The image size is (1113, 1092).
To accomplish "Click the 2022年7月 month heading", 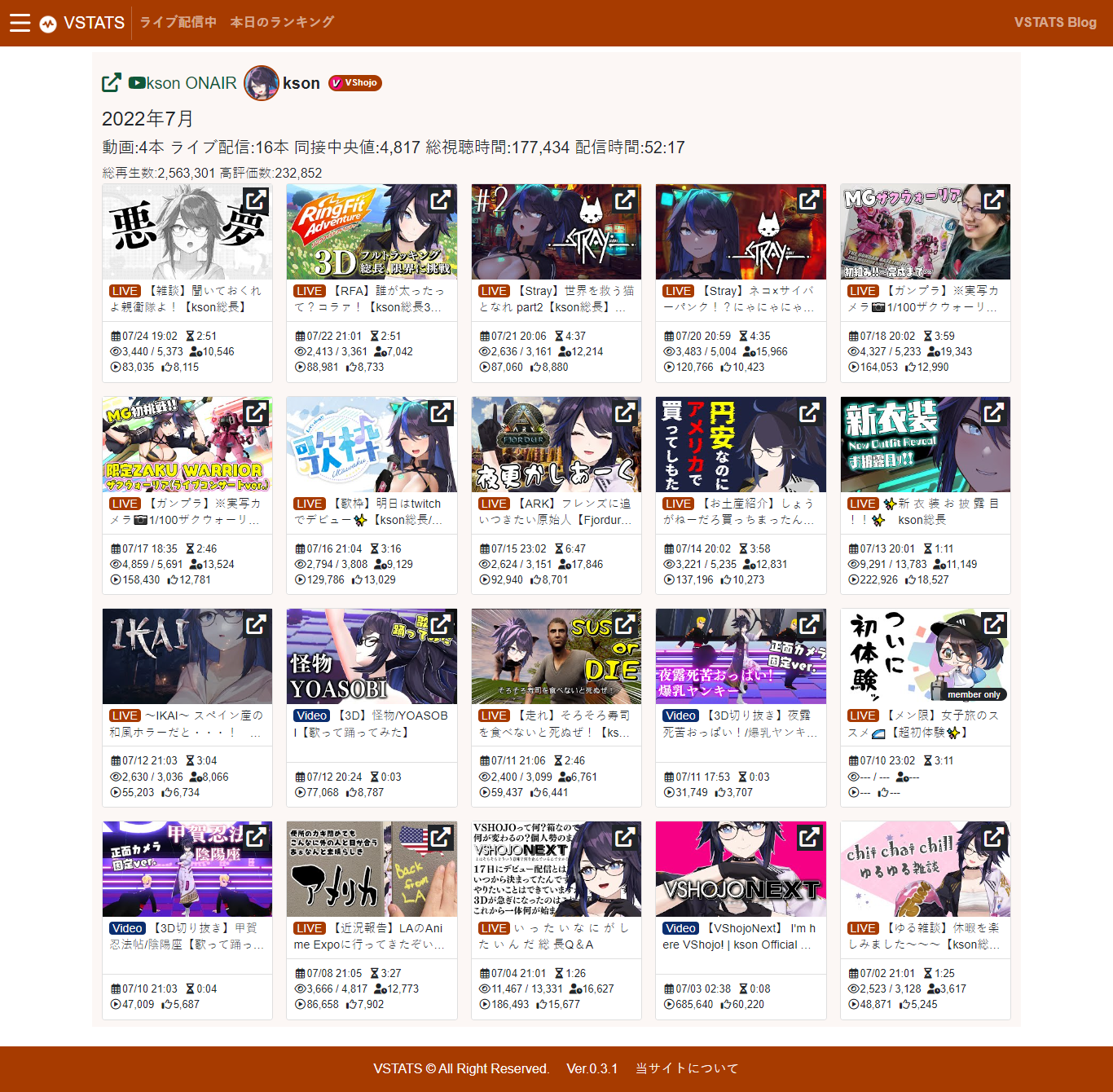I will [147, 119].
